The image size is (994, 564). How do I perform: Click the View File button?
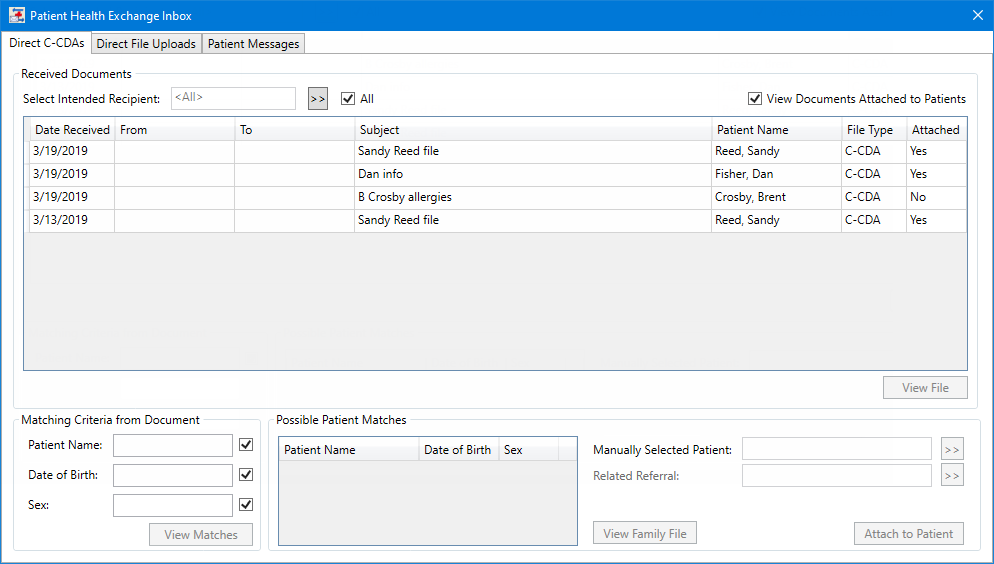tap(925, 388)
